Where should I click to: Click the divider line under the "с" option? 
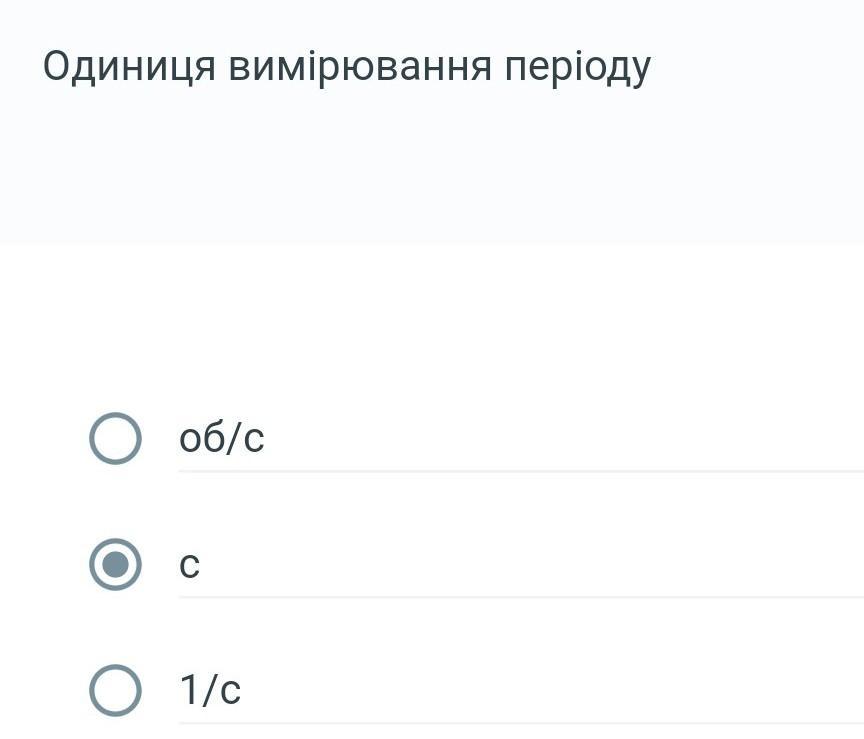(520, 597)
